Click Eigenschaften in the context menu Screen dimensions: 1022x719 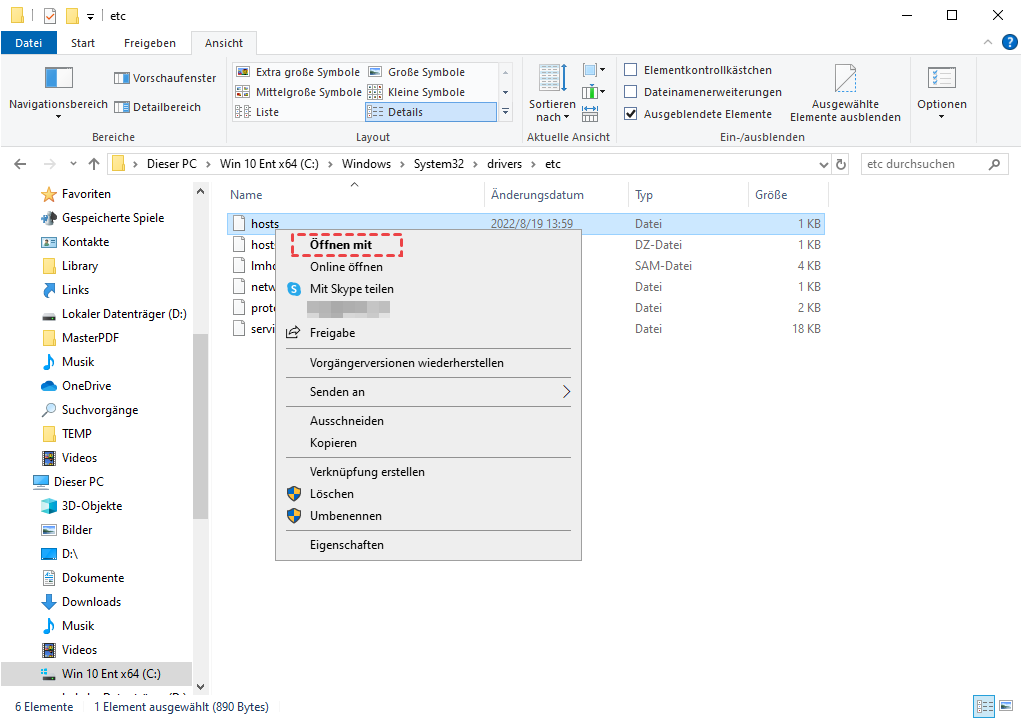[x=346, y=545]
